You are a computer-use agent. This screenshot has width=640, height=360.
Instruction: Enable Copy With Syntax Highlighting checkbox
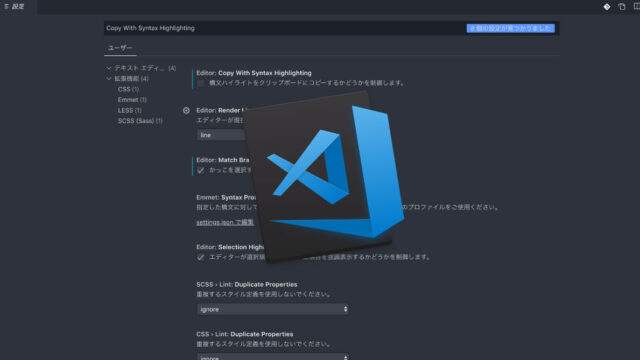tap(200, 83)
